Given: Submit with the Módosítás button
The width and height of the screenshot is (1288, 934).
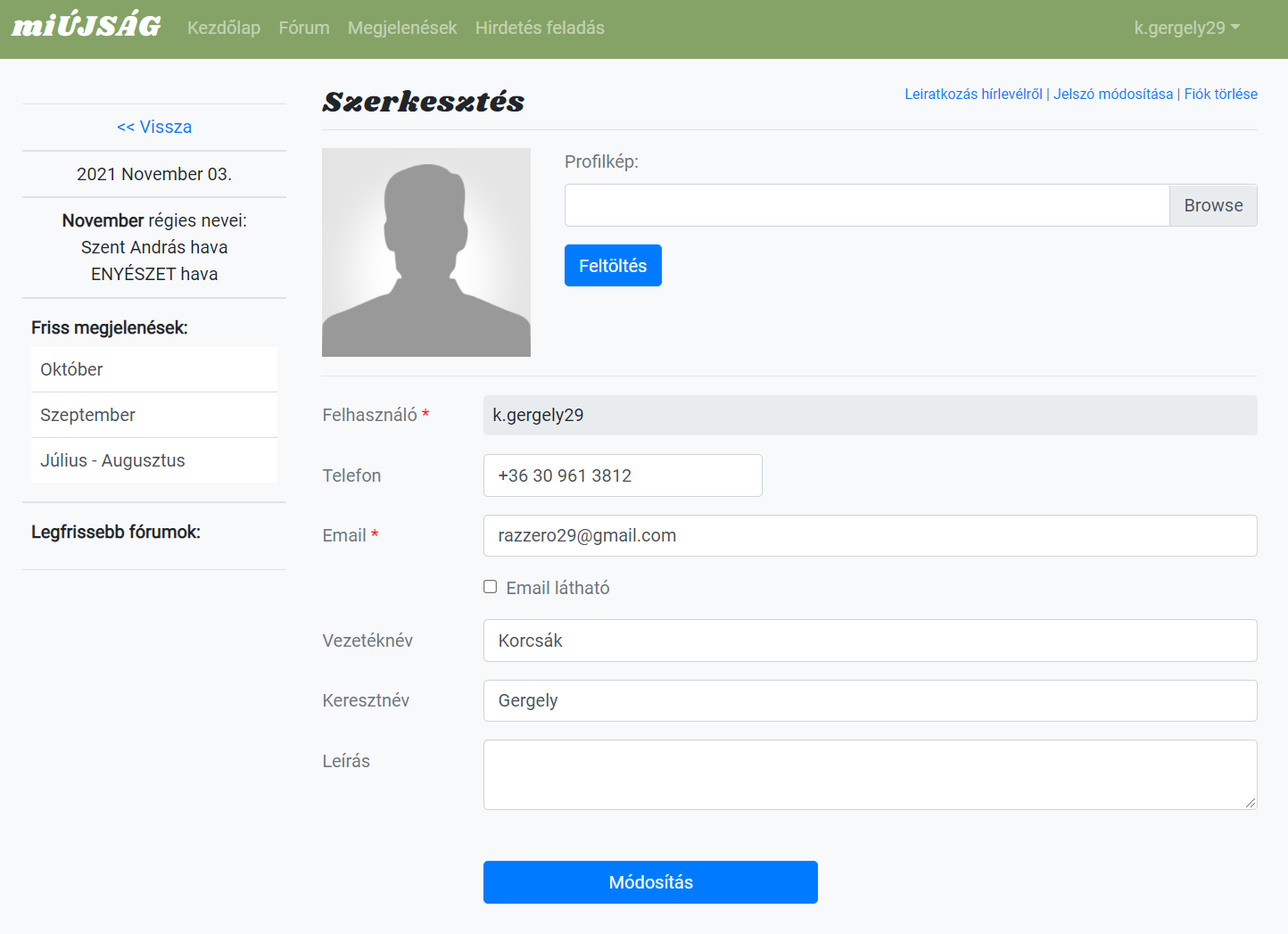Looking at the screenshot, I should (650, 882).
